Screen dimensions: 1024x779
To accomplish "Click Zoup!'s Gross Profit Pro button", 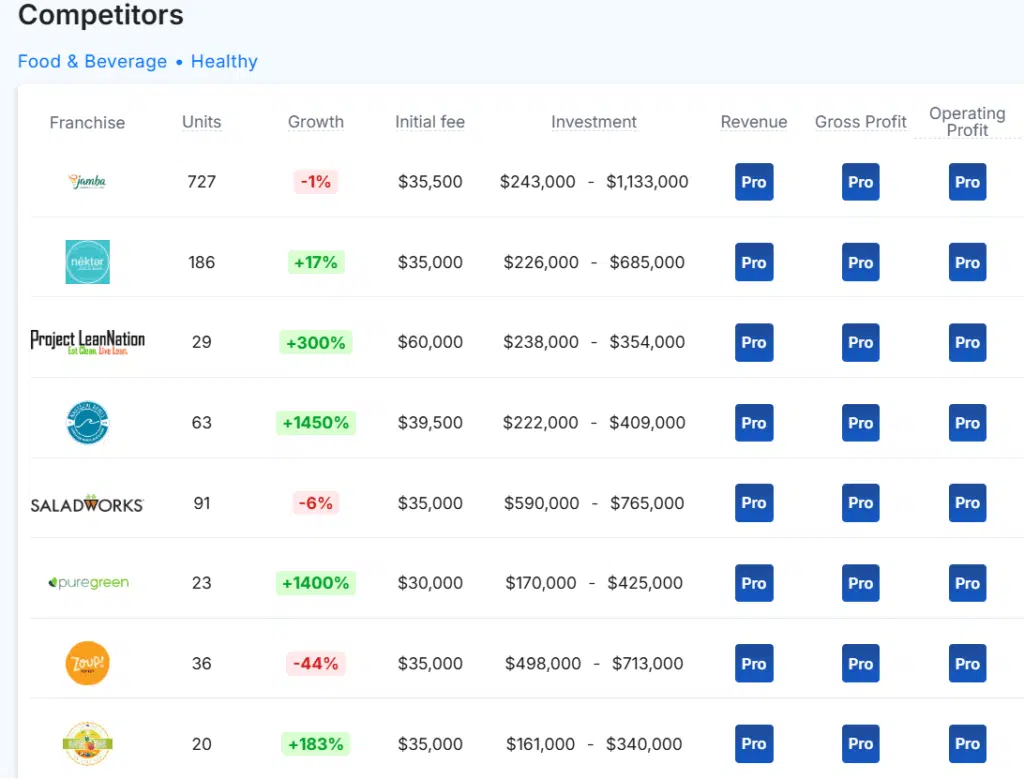I will pyautogui.click(x=860, y=663).
